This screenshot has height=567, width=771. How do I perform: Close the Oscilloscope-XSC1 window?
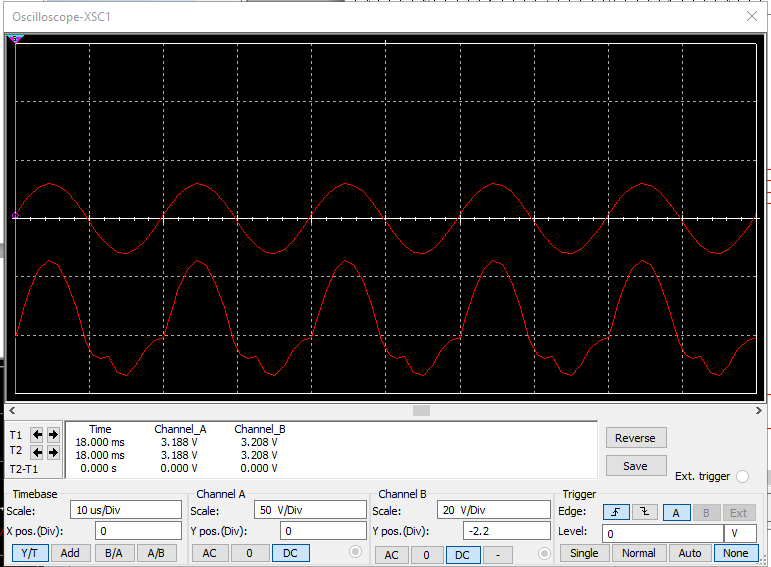pyautogui.click(x=751, y=15)
